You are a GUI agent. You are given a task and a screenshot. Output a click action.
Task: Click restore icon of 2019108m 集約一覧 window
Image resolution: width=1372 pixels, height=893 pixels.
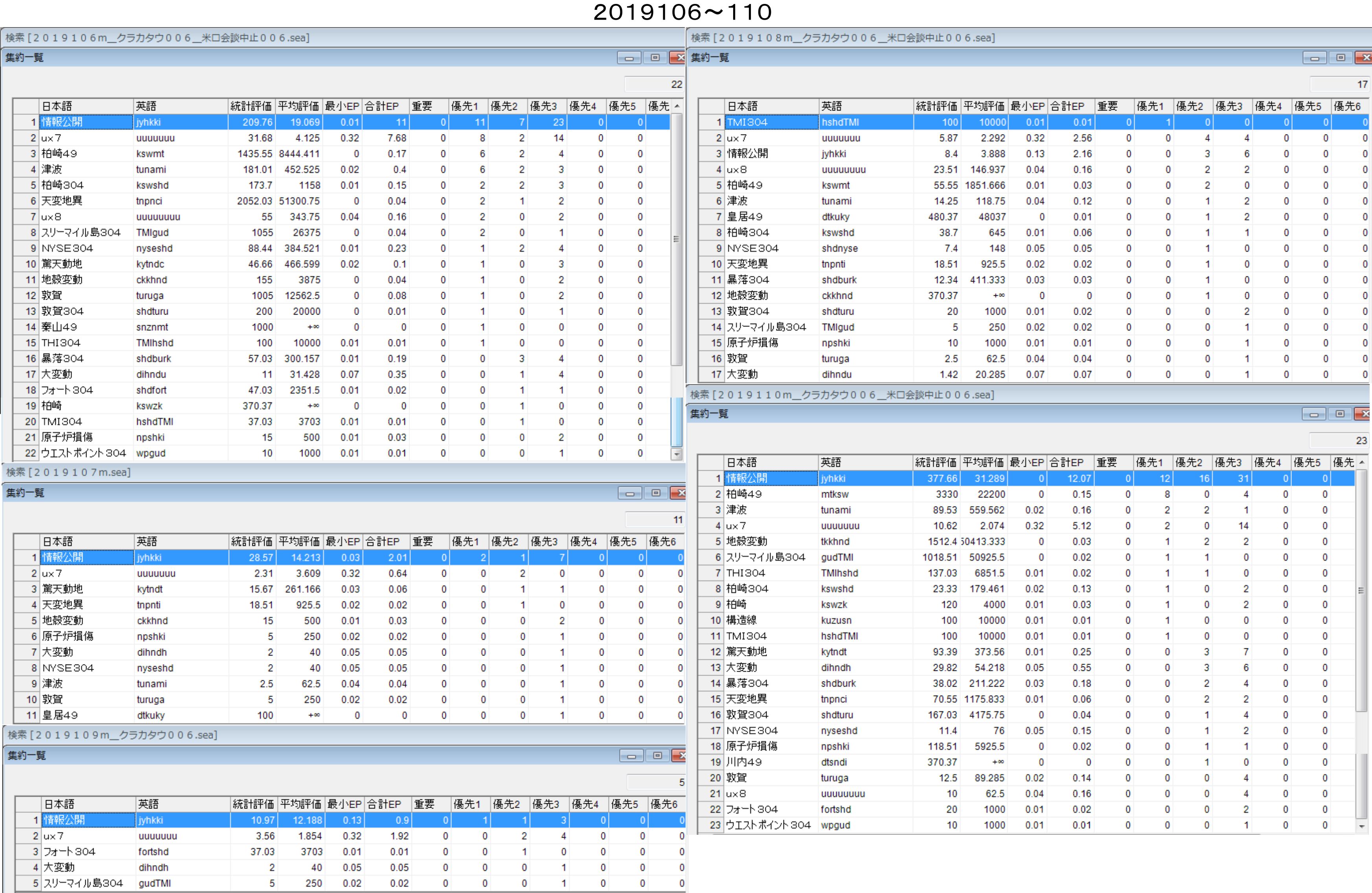[x=1340, y=58]
